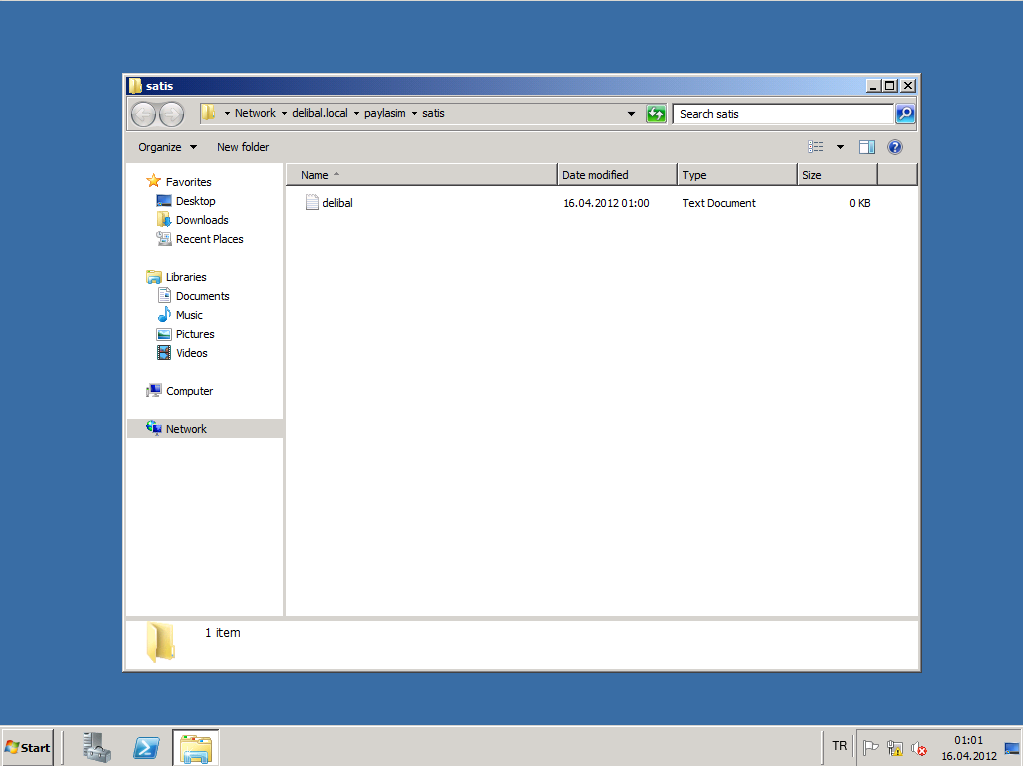
Task: Open the Start menu
Action: (28, 747)
